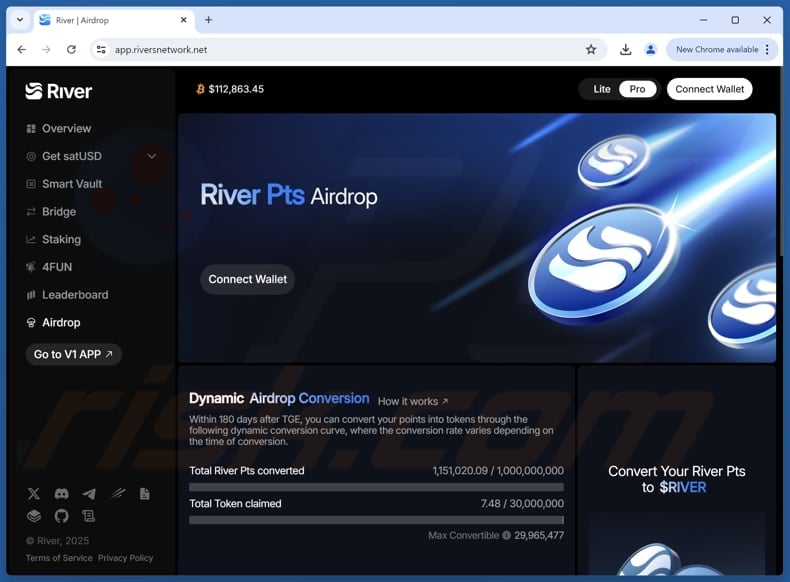Open River's X (Twitter) profile icon
The width and height of the screenshot is (790, 582).
[x=34, y=494]
